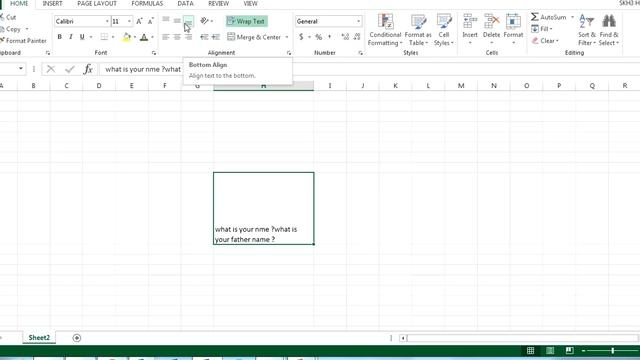Screen dimensions: 640x360
Task: Increase font size with larger A
Action: [139, 21]
